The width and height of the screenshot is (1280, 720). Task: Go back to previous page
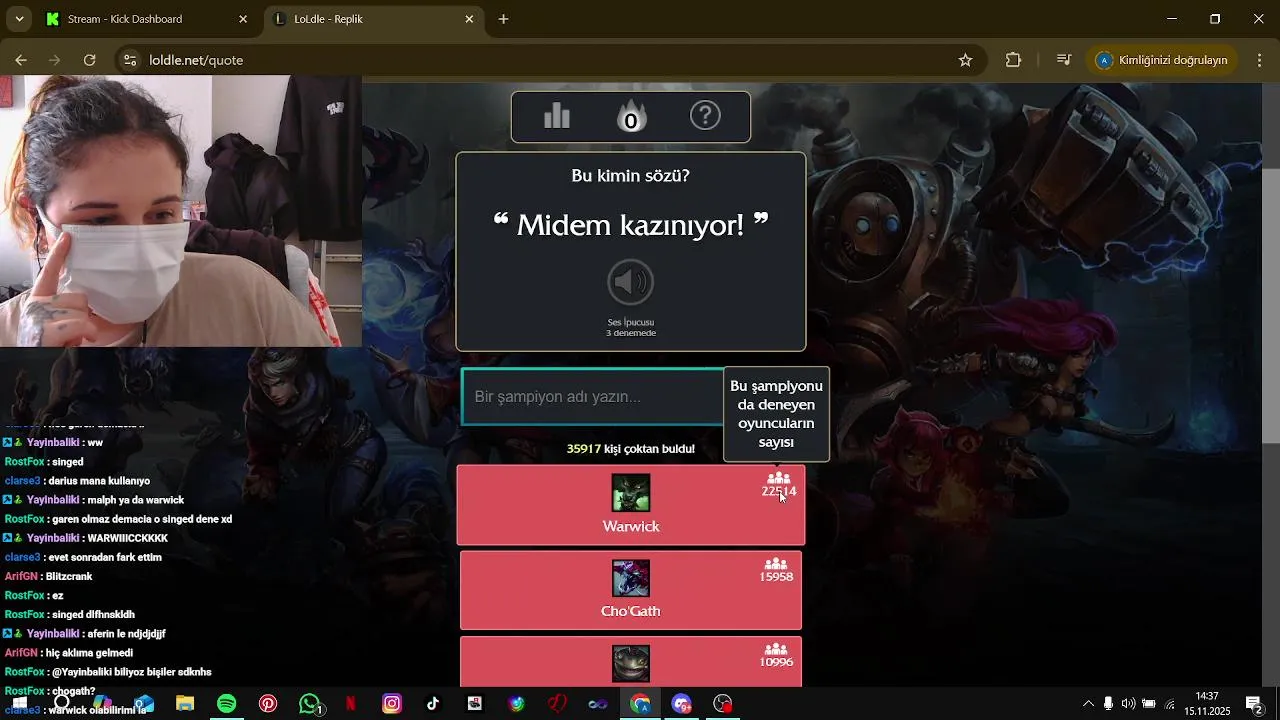pyautogui.click(x=21, y=60)
